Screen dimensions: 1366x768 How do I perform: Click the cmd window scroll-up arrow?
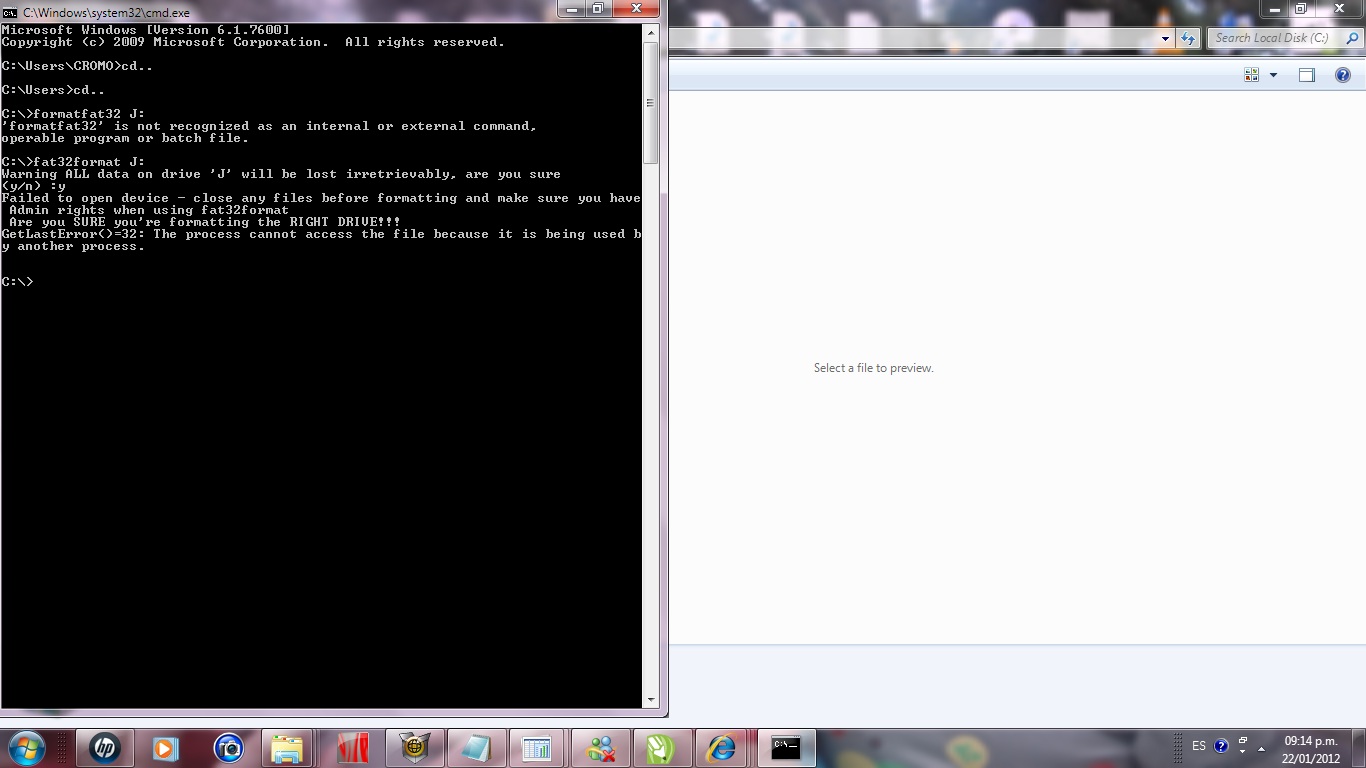(x=650, y=33)
